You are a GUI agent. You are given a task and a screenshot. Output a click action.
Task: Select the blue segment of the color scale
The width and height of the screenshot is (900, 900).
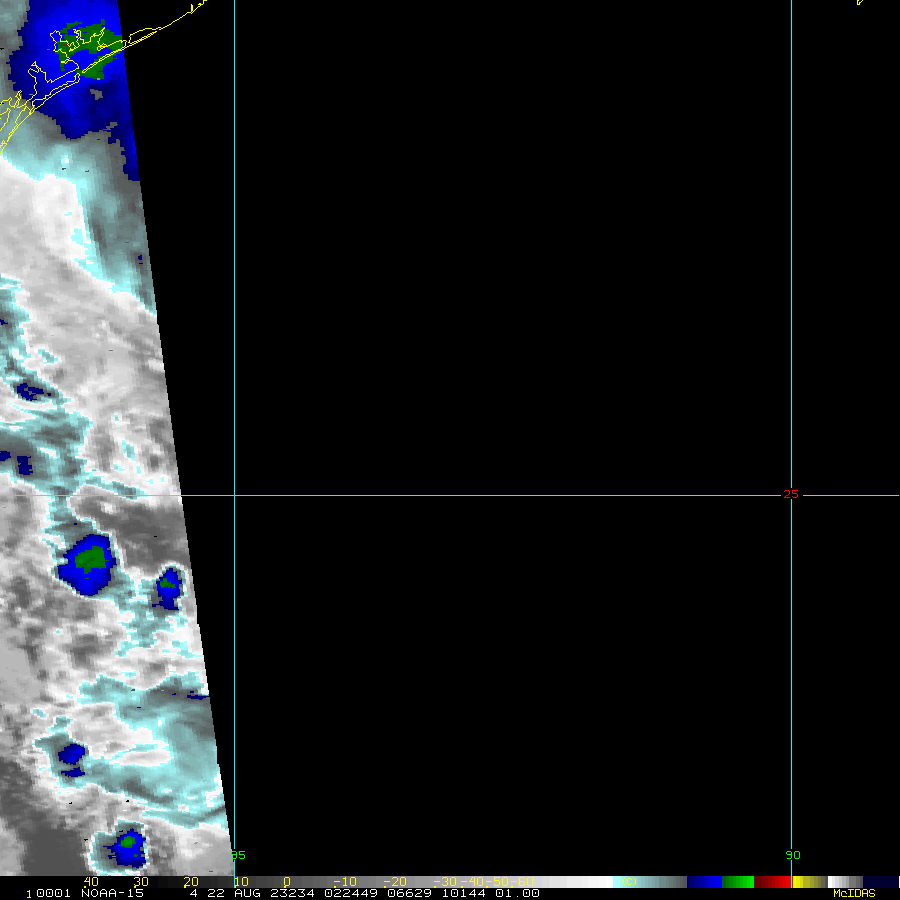point(704,882)
